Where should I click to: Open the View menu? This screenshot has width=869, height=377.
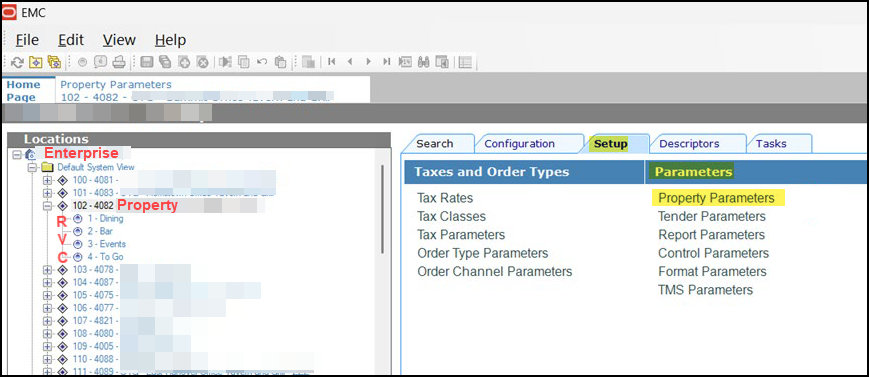point(119,40)
